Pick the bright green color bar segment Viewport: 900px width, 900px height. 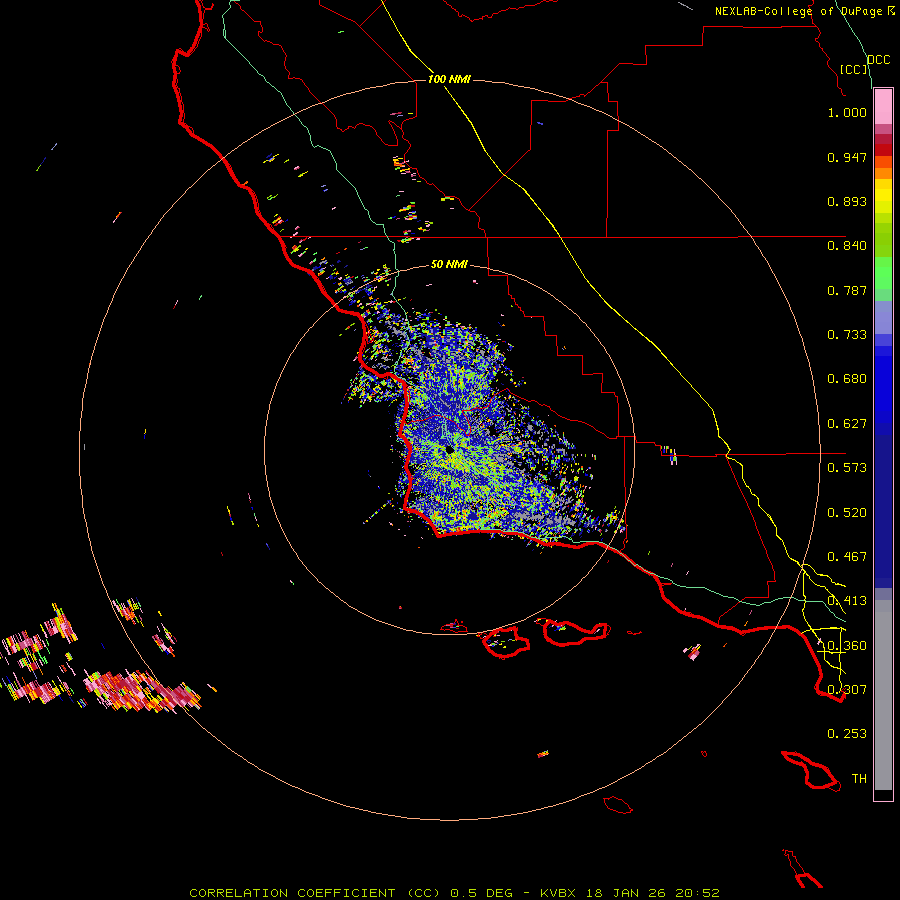tap(883, 273)
